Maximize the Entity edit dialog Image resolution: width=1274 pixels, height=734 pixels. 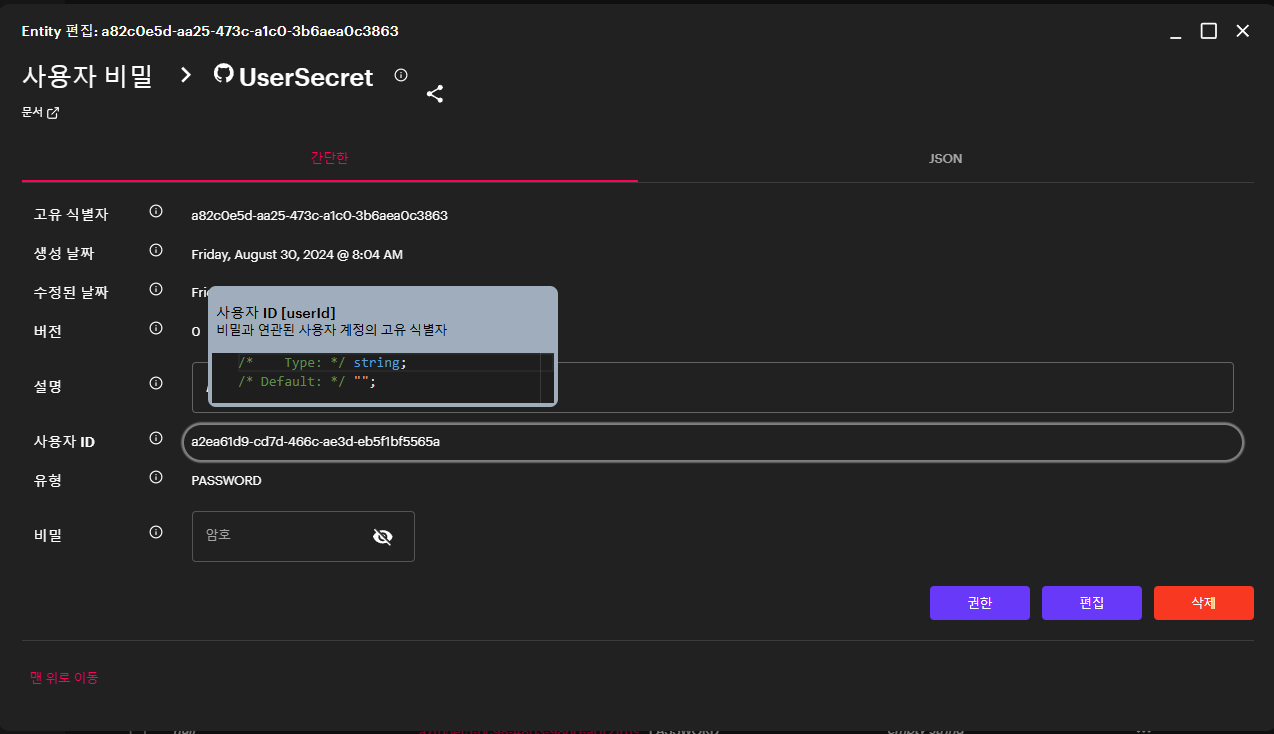(x=1208, y=31)
